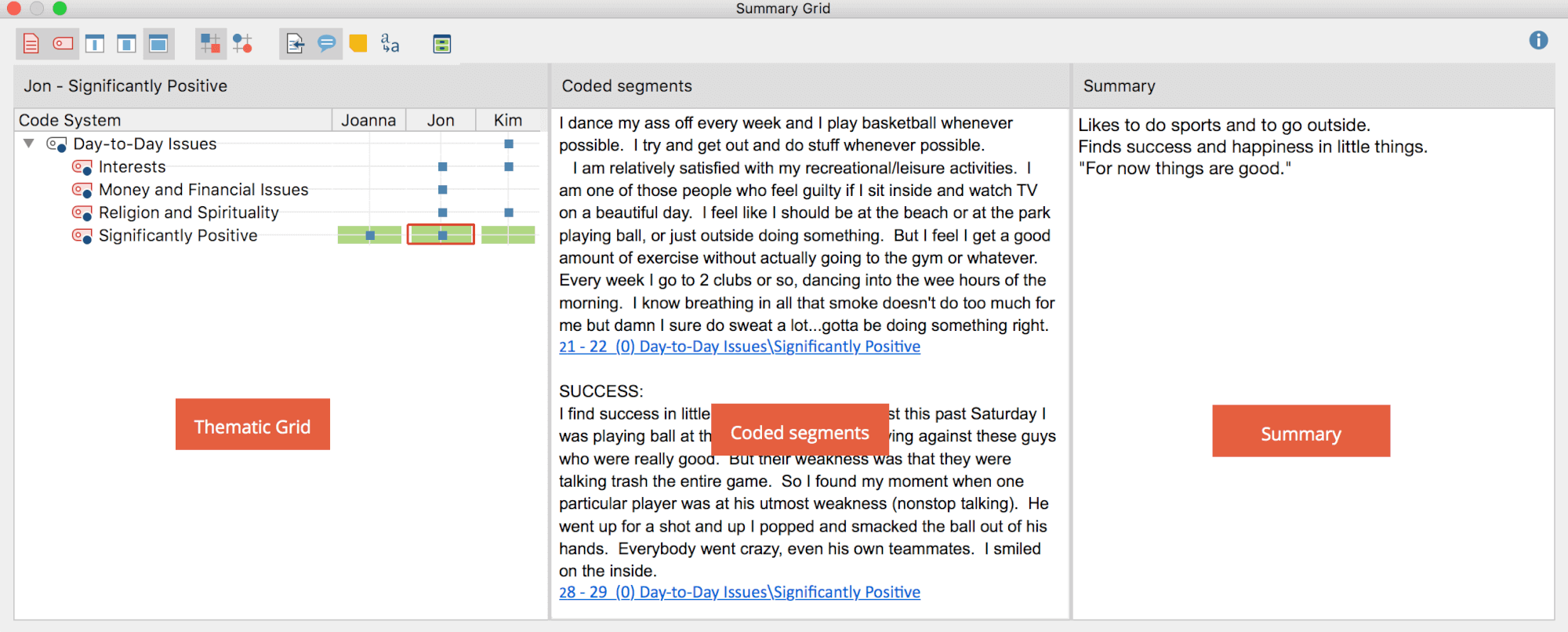Display grid nodes as squares
This screenshot has height=632, width=1568.
[x=209, y=44]
